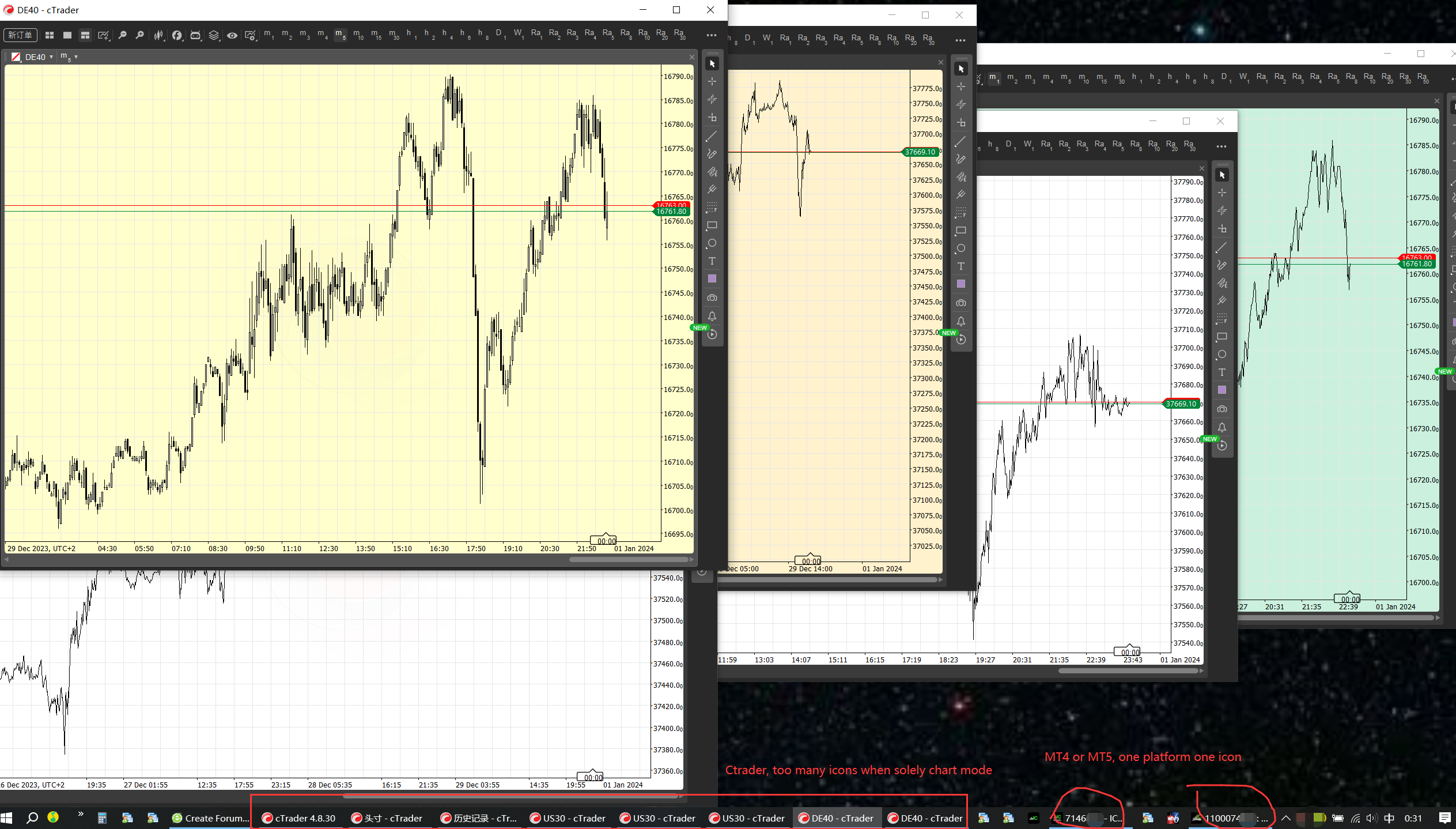The width and height of the screenshot is (1456, 829).
Task: Select the m1 timeframe in DE40 window
Action: [x=268, y=35]
